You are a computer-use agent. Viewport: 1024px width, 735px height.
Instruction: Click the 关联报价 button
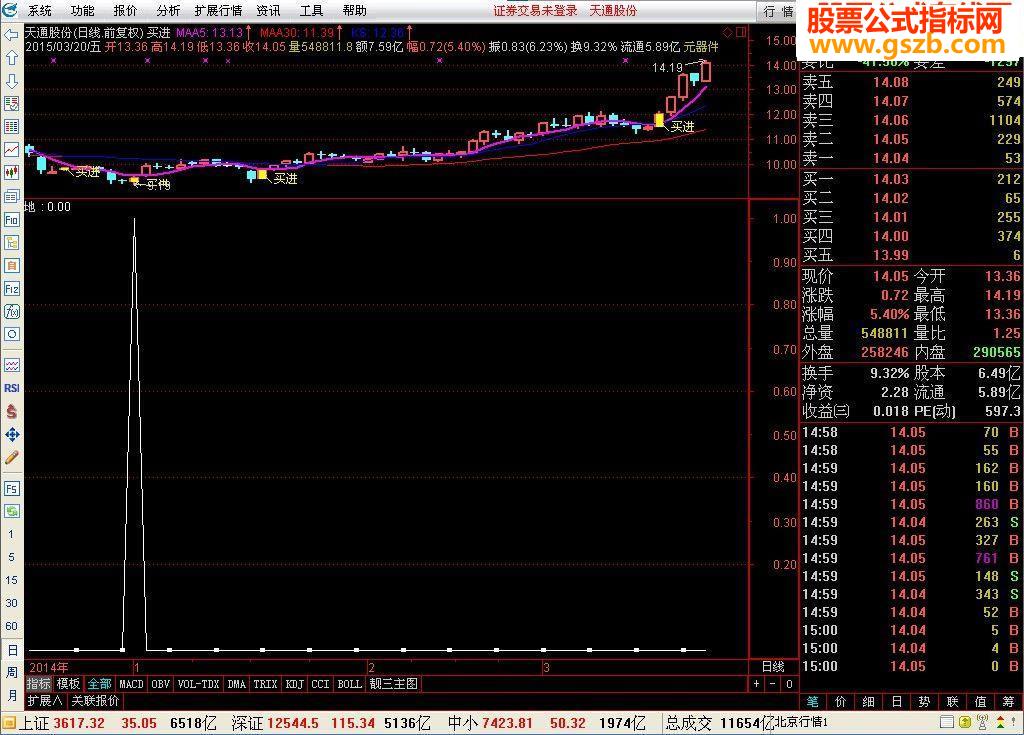tap(95, 701)
